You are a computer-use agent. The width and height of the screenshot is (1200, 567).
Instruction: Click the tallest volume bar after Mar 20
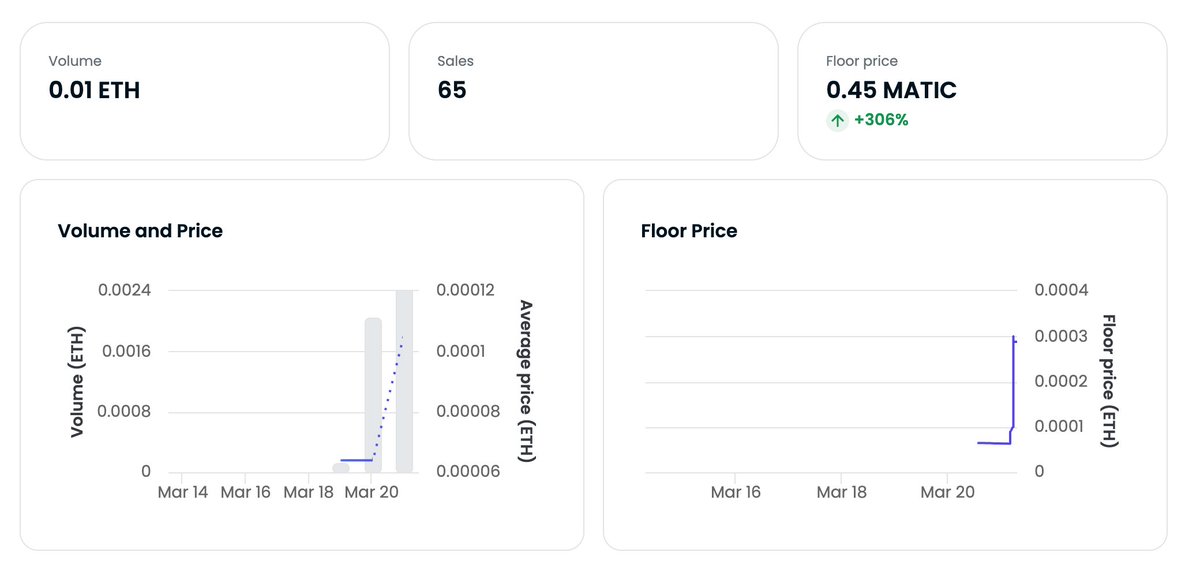[404, 381]
